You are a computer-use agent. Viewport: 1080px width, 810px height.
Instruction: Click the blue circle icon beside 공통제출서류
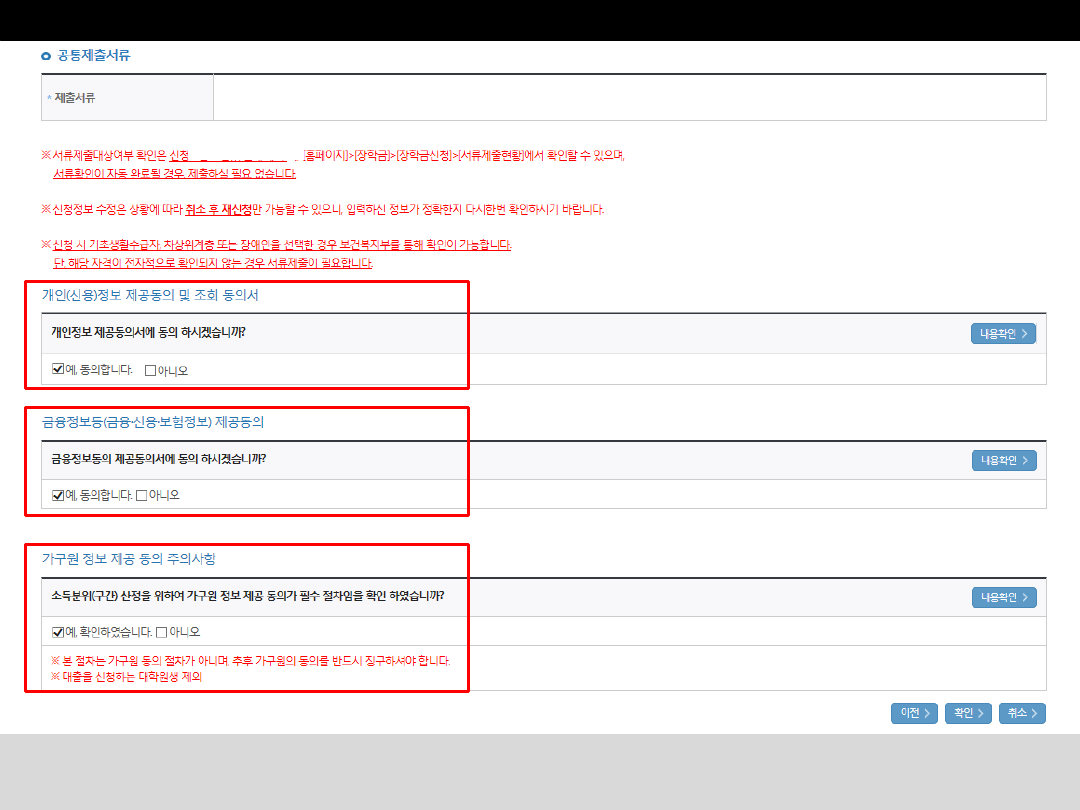coord(46,56)
